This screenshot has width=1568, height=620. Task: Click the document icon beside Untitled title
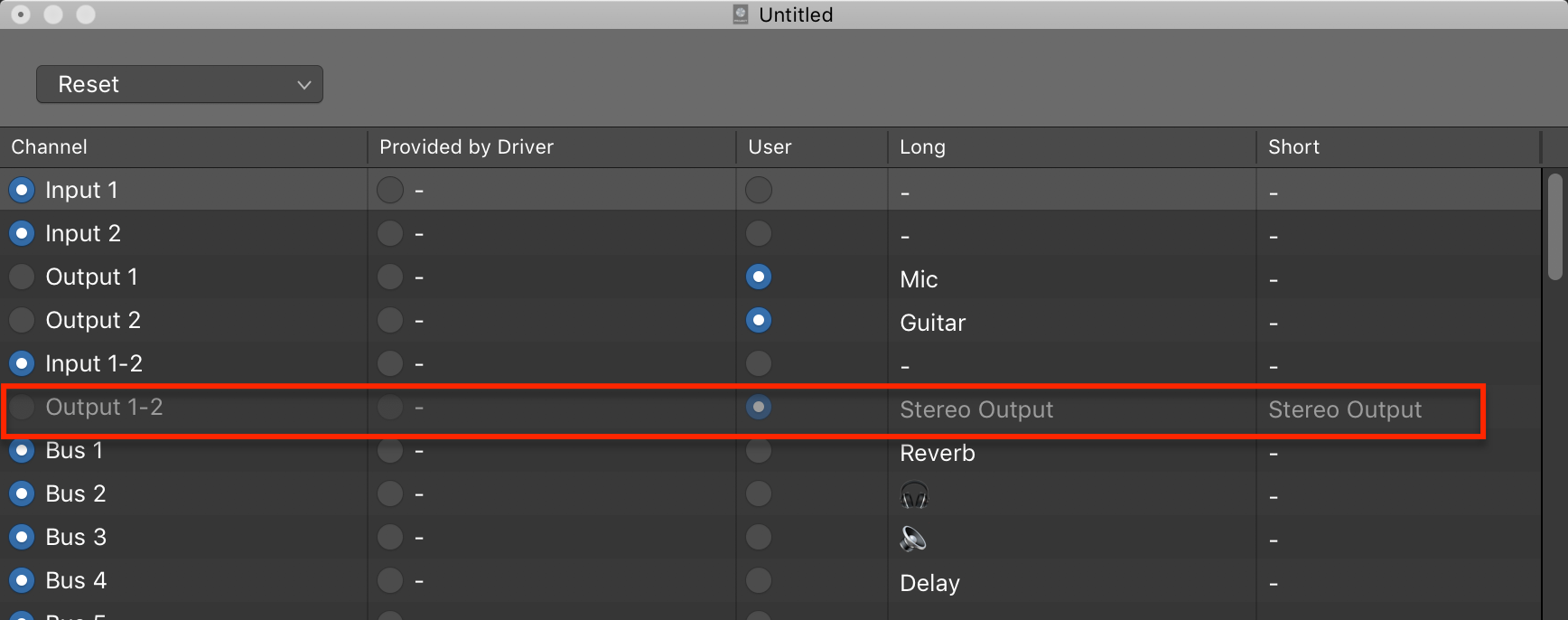741,14
